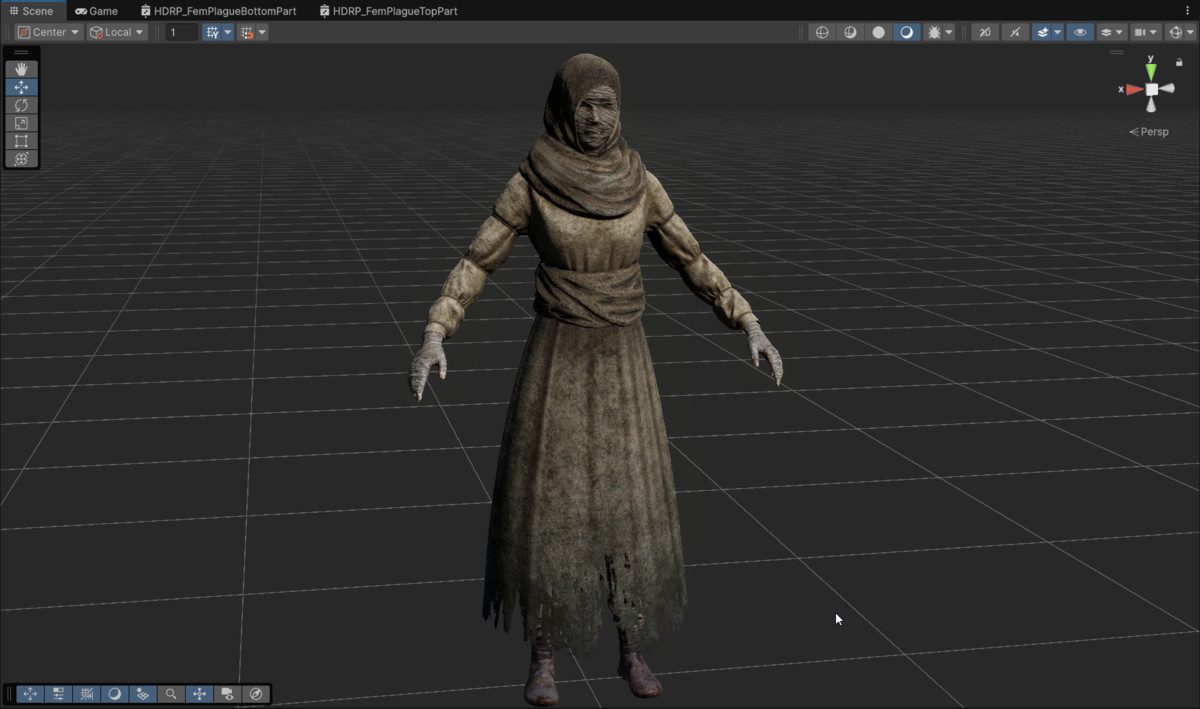The width and height of the screenshot is (1200, 709).
Task: Select the Move tool
Action: click(x=21, y=87)
